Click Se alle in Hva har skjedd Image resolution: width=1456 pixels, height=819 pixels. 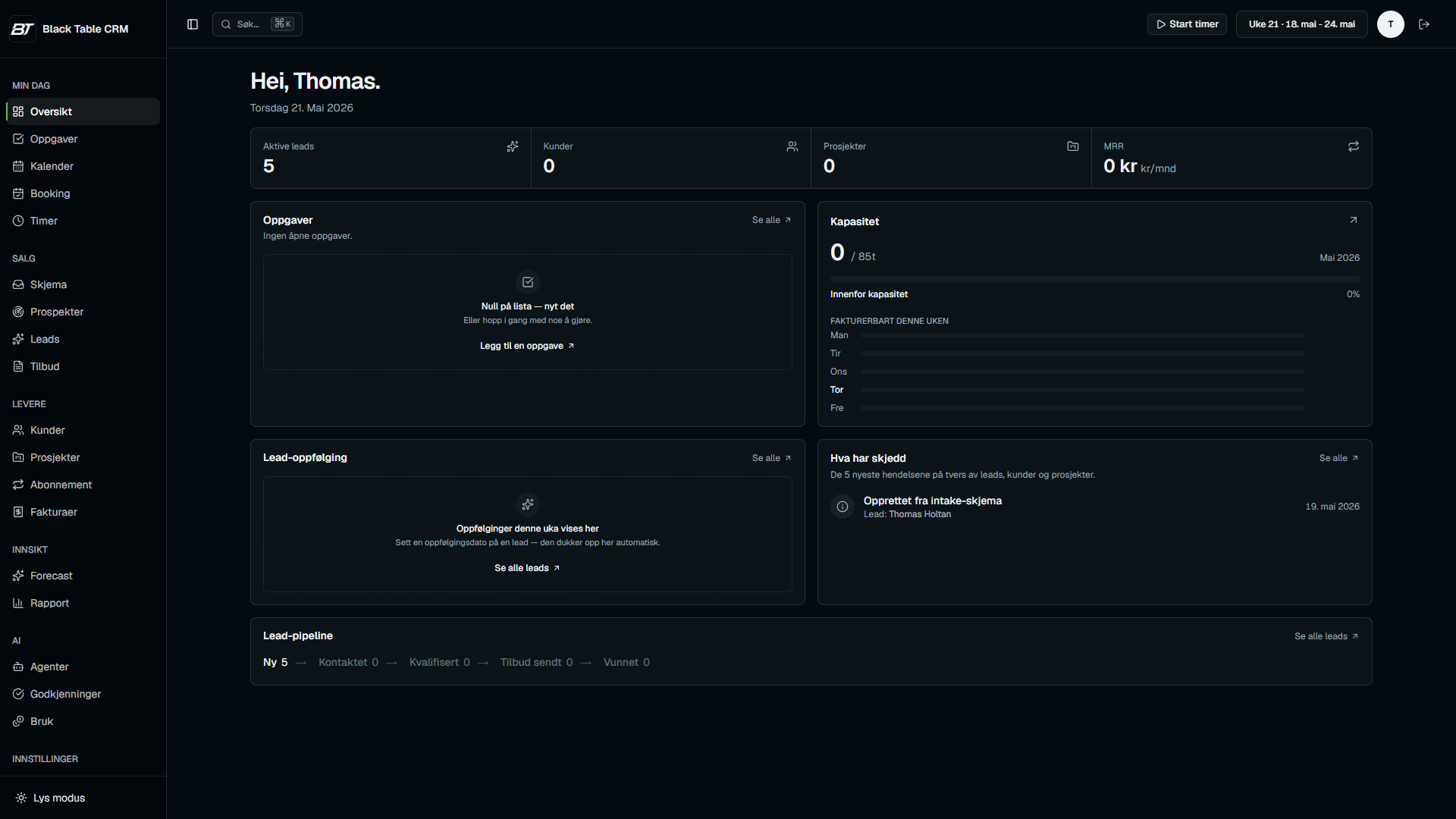(1338, 458)
